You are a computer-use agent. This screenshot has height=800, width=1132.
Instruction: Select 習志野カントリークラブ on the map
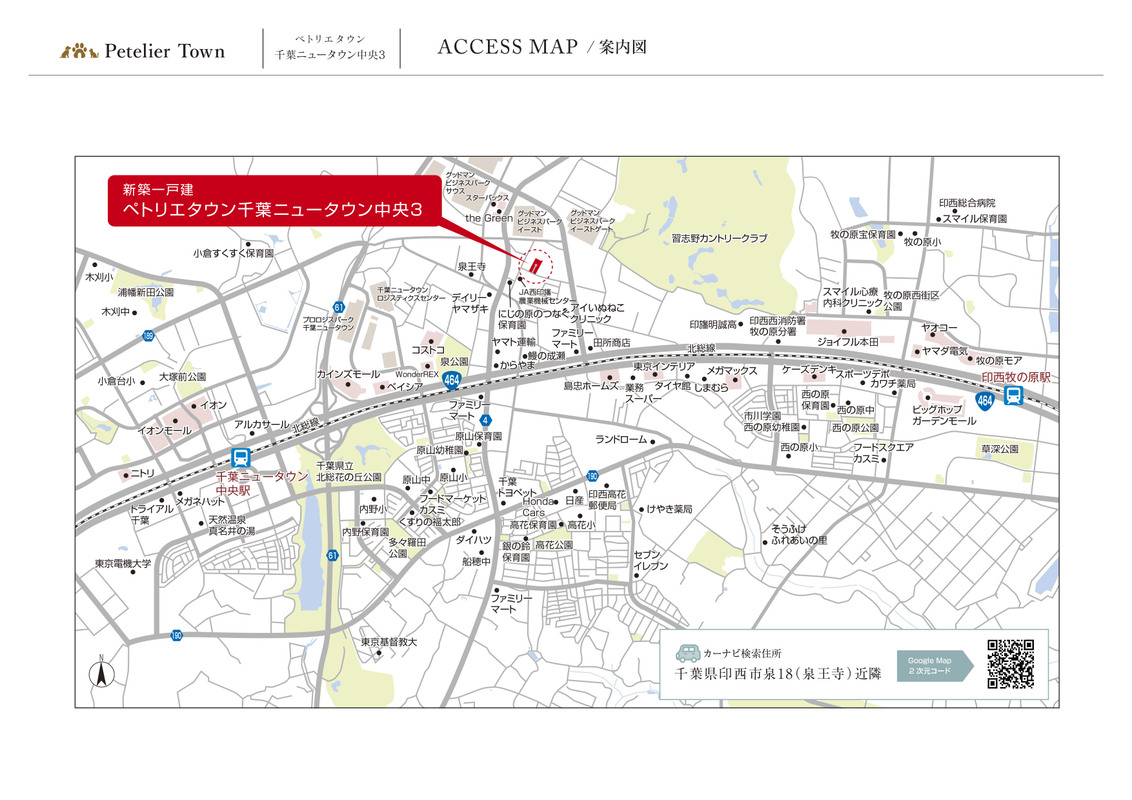tap(719, 239)
